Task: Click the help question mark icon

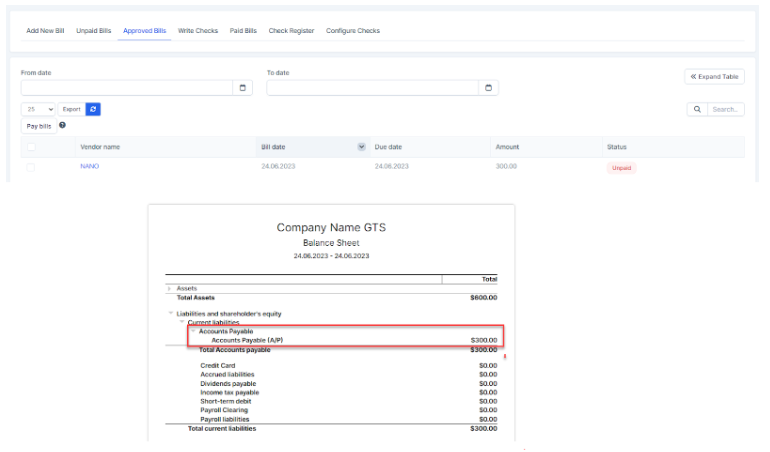Action: (x=62, y=125)
